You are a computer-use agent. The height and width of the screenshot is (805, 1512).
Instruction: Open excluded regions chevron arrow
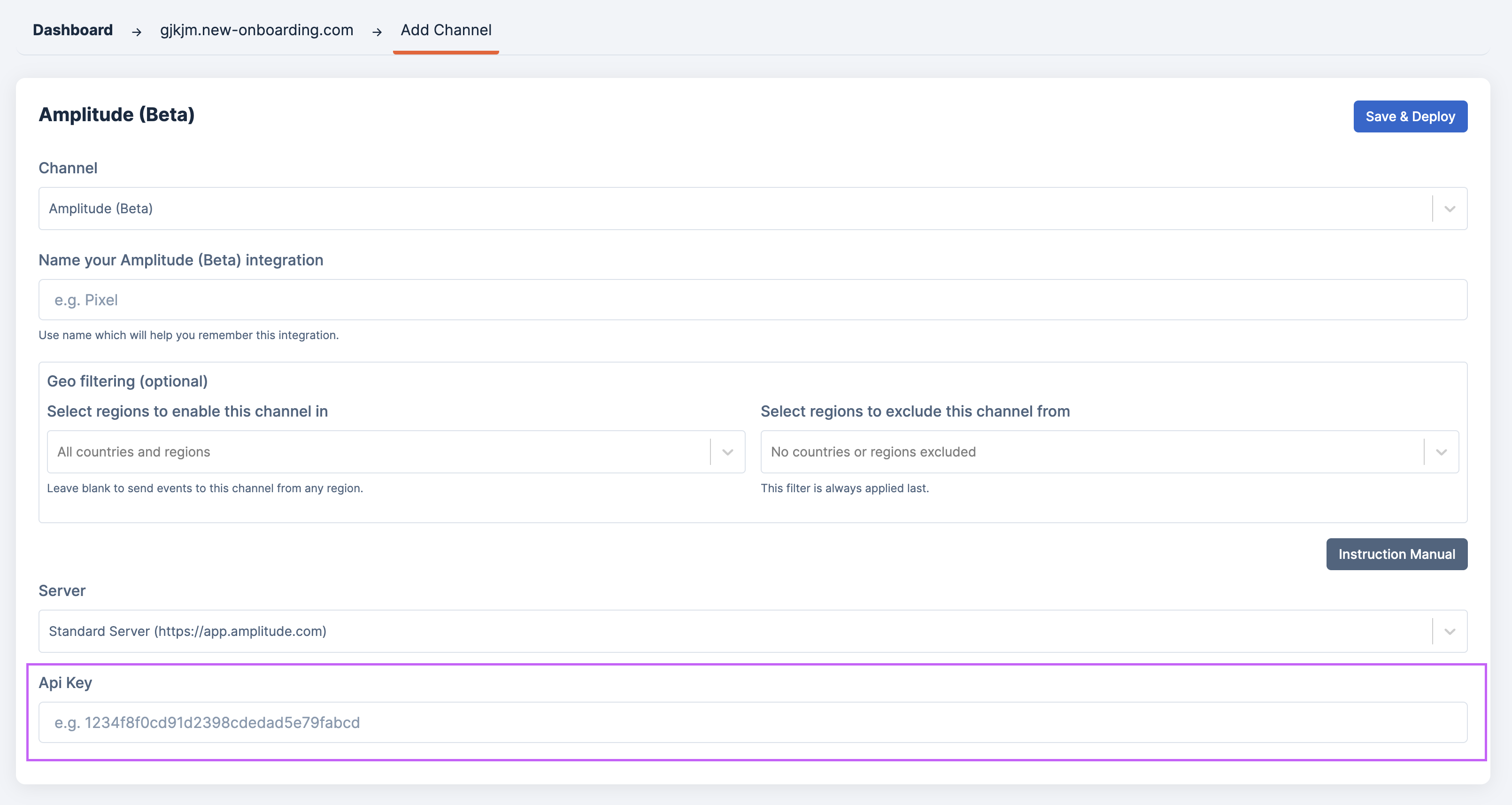tap(1441, 451)
